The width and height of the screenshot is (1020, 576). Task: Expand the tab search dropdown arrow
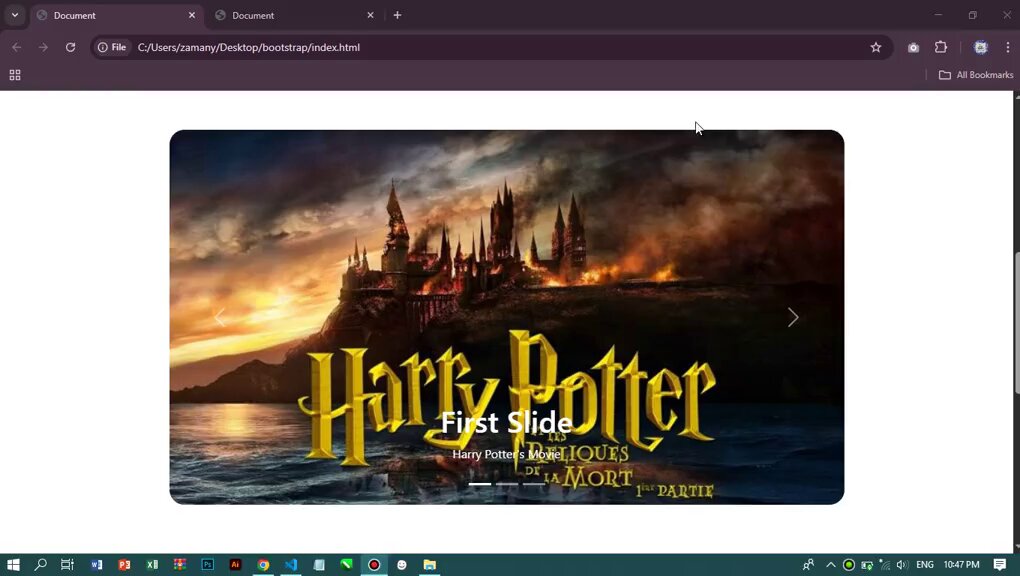point(14,15)
